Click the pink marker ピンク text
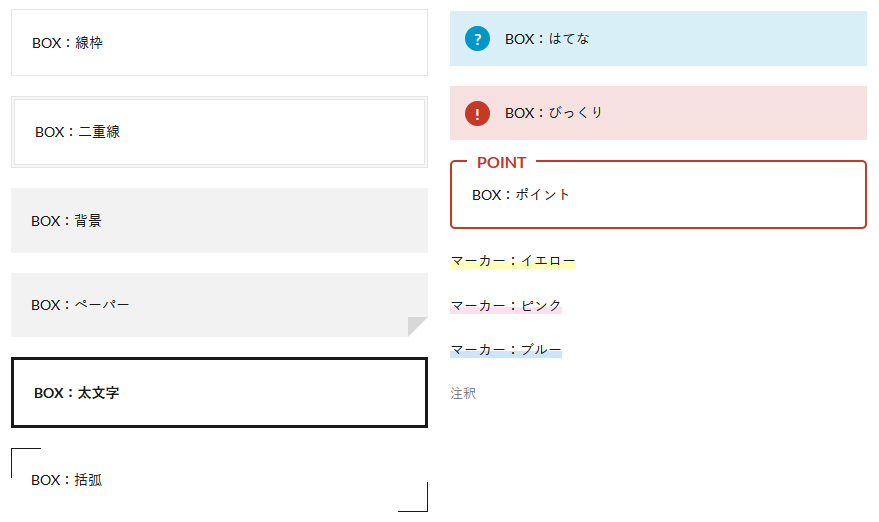This screenshot has width=879, height=522. tap(506, 306)
